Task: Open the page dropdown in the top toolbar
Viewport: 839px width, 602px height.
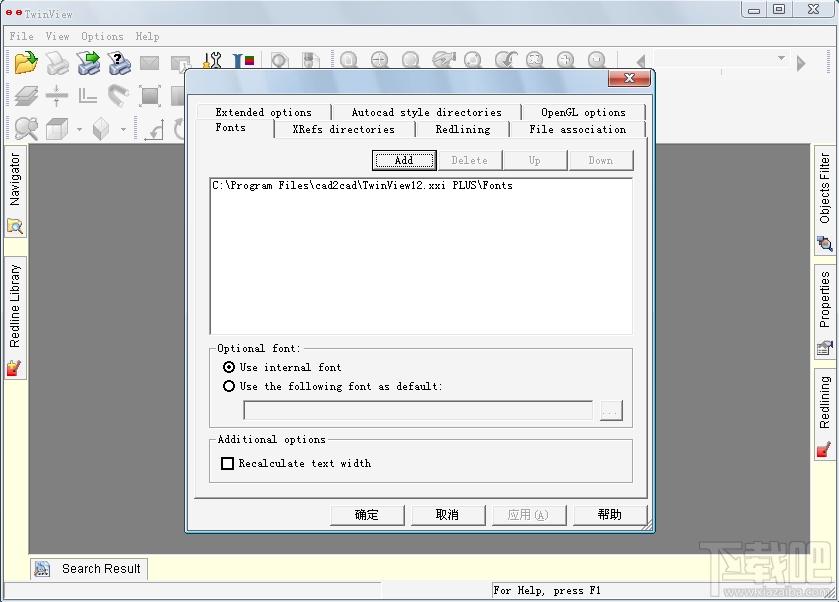Action: point(781,58)
